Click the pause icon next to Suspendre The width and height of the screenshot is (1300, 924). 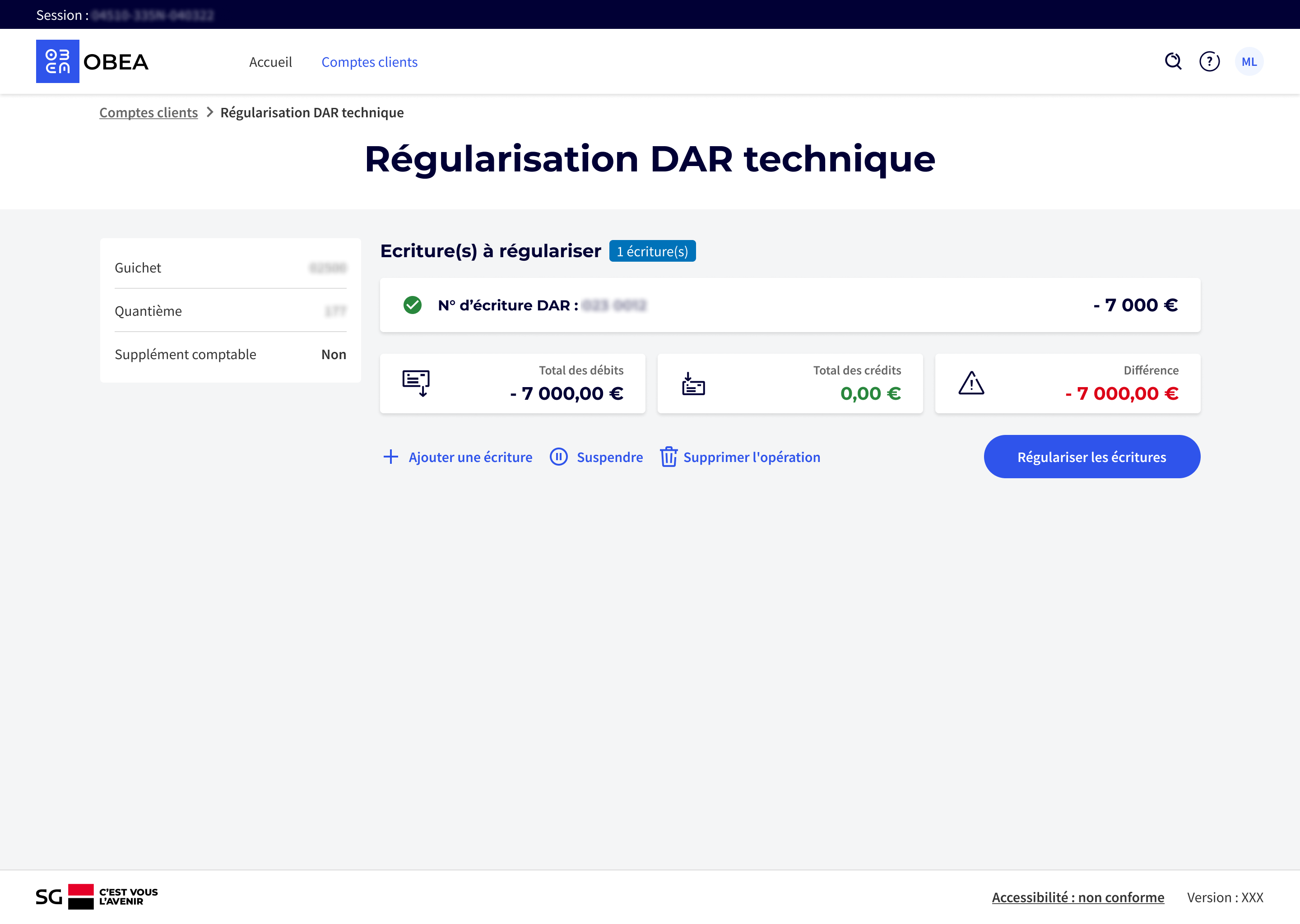click(x=558, y=457)
